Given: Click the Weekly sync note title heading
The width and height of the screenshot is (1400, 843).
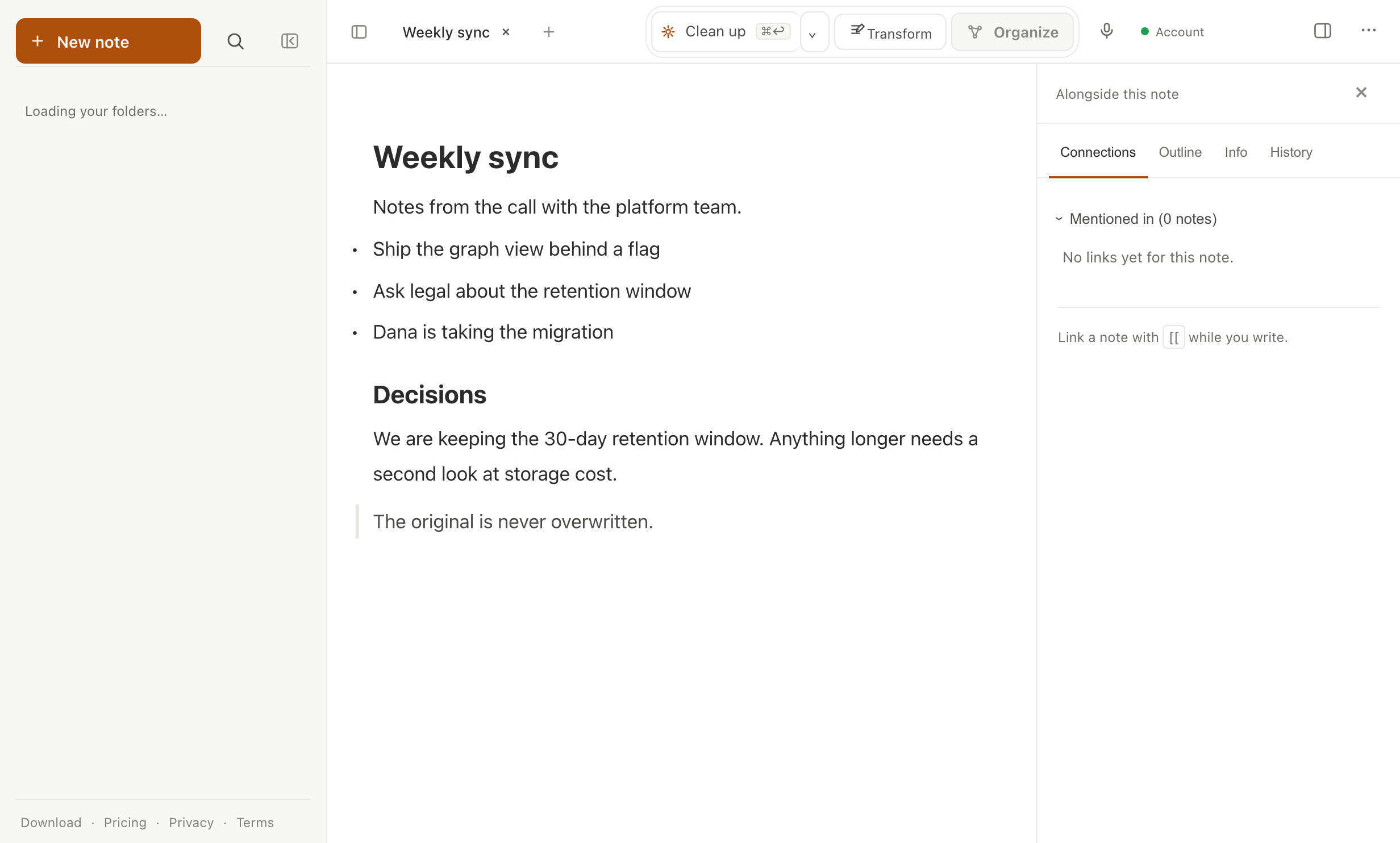Looking at the screenshot, I should click(x=466, y=157).
